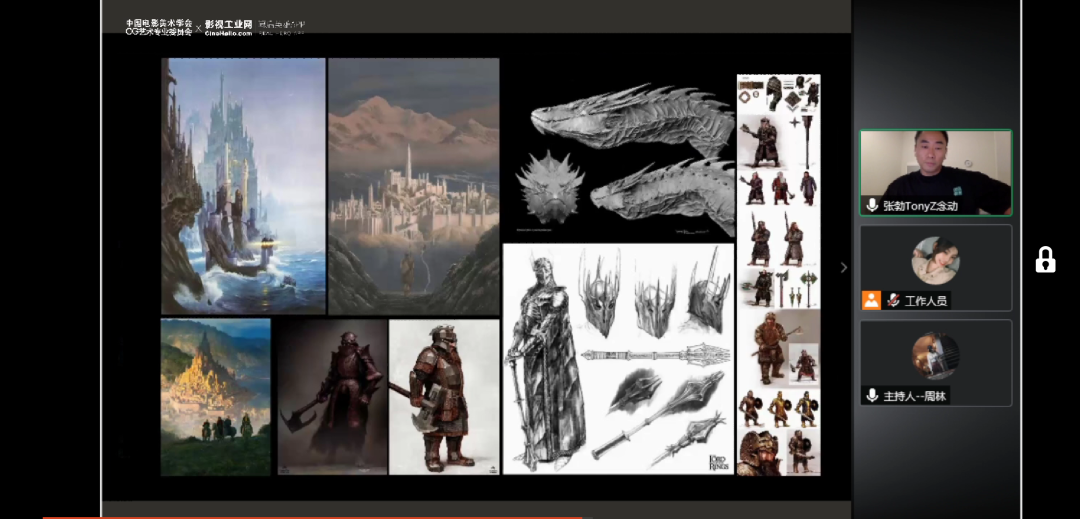The image size is (1080, 519).
Task: Select the 主持人--周林 avatar
Action: (935, 355)
